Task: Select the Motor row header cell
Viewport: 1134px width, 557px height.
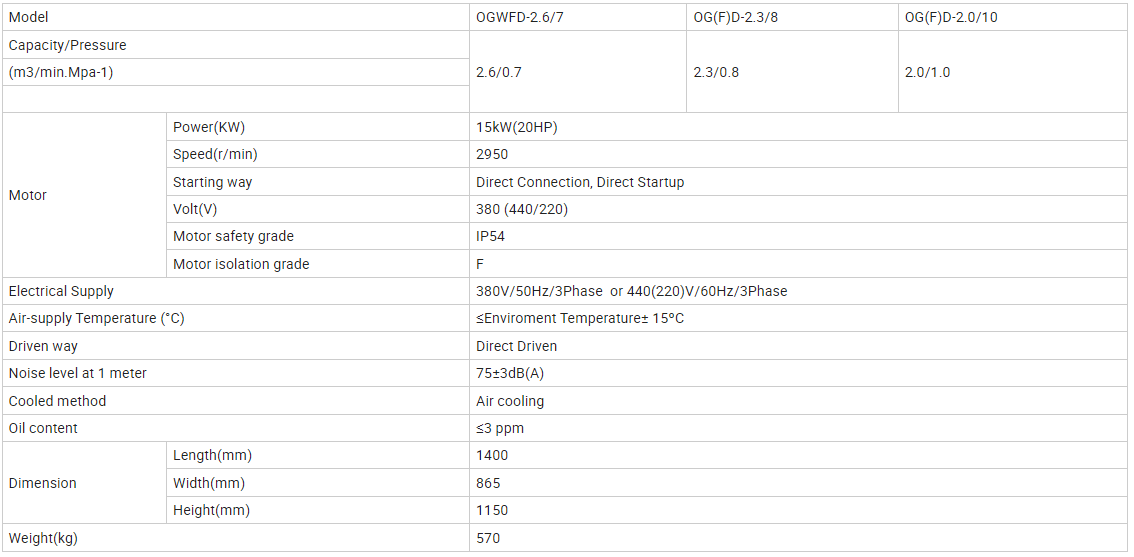Action: click(85, 195)
